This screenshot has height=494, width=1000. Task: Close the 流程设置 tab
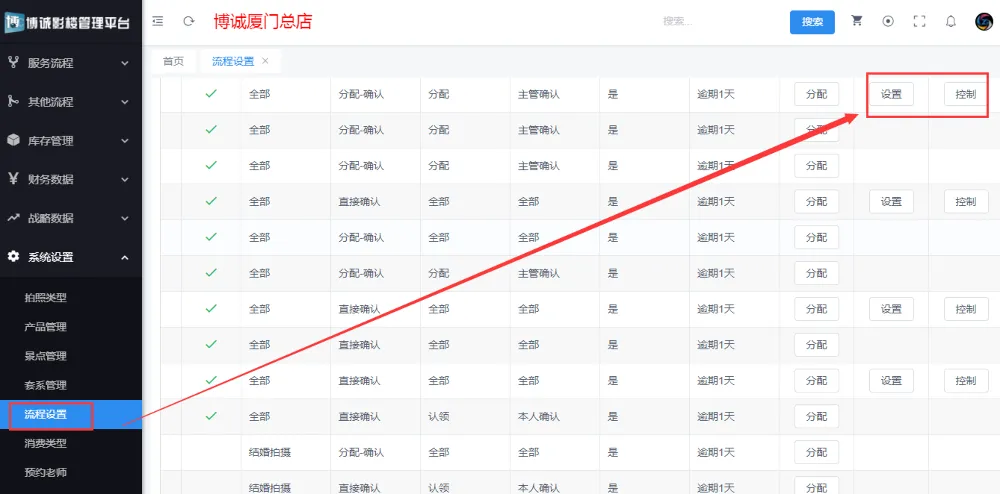[265, 61]
